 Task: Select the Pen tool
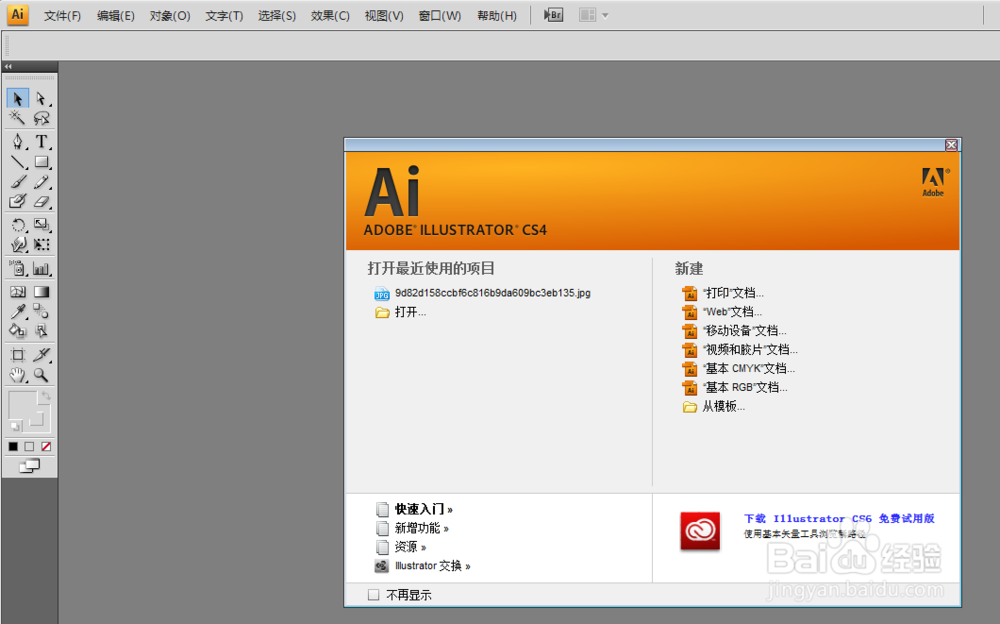pos(18,141)
